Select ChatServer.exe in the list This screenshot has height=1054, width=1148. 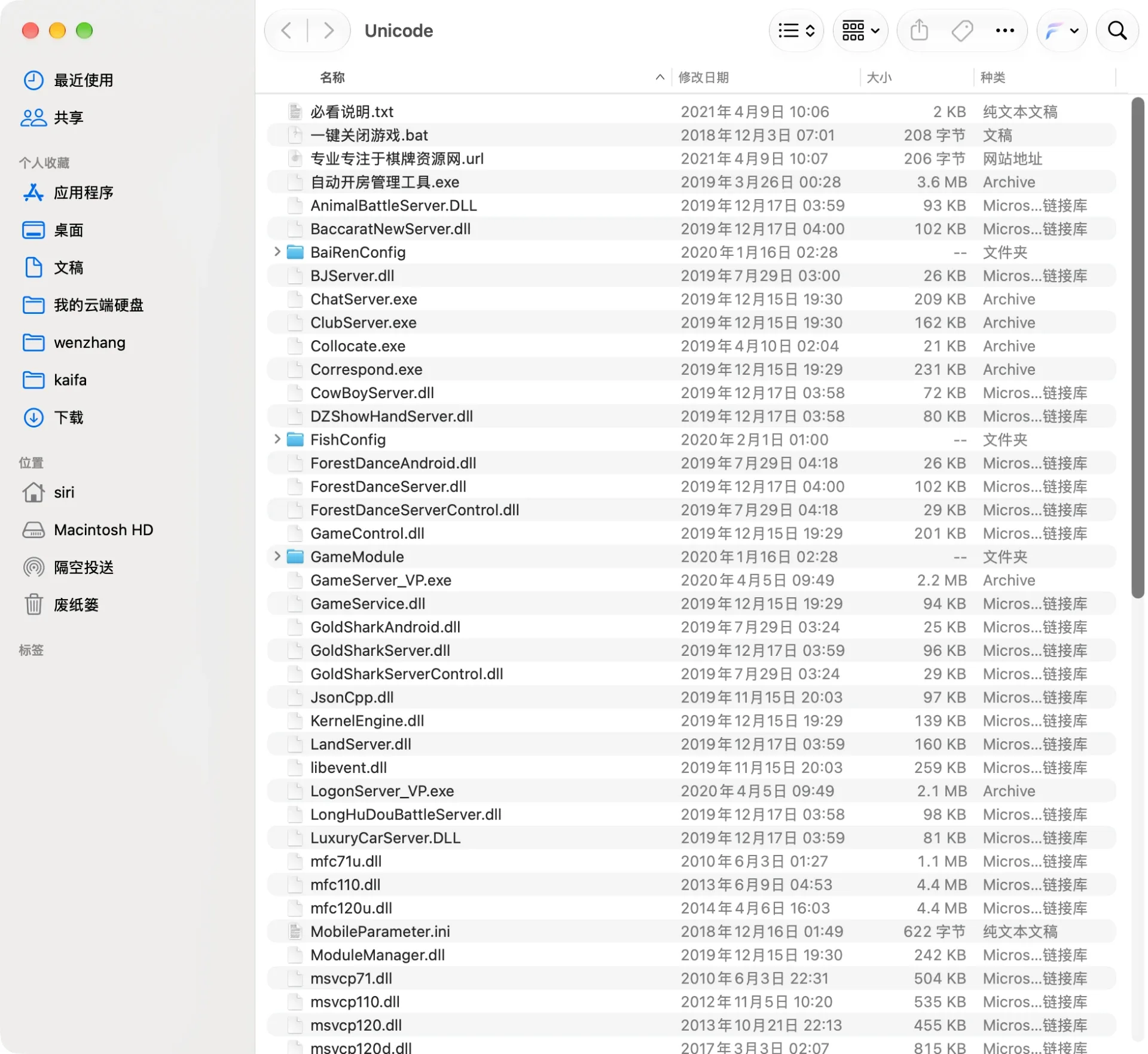coord(691,299)
